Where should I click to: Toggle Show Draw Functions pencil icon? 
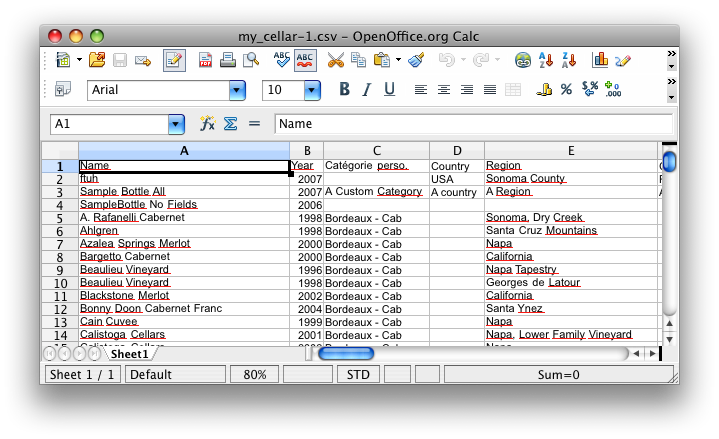[623, 61]
